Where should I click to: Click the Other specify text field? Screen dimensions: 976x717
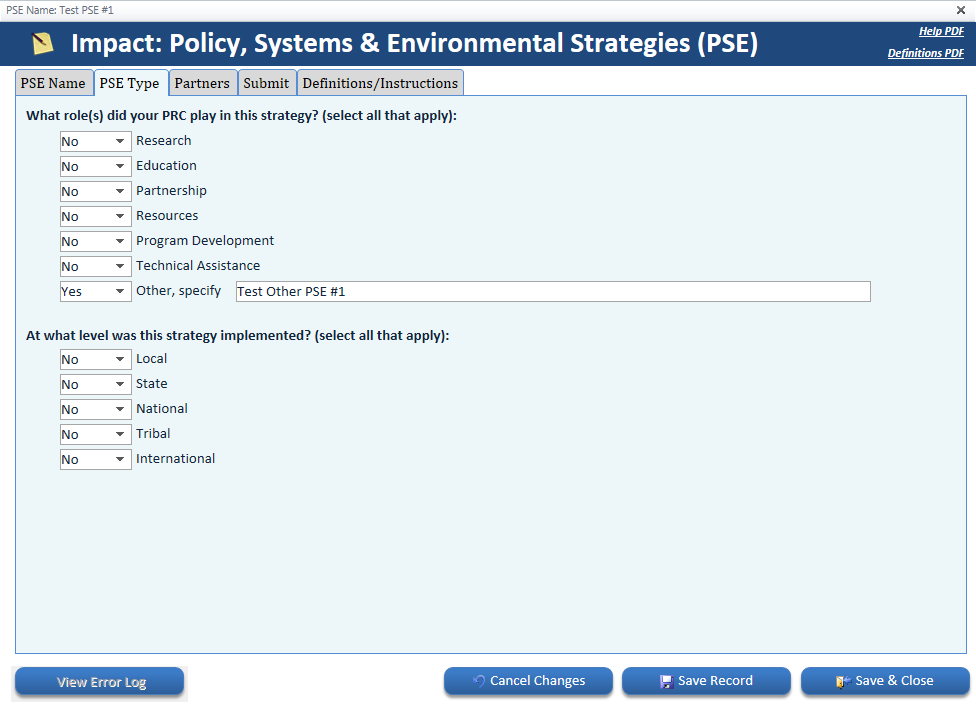pyautogui.click(x=552, y=292)
